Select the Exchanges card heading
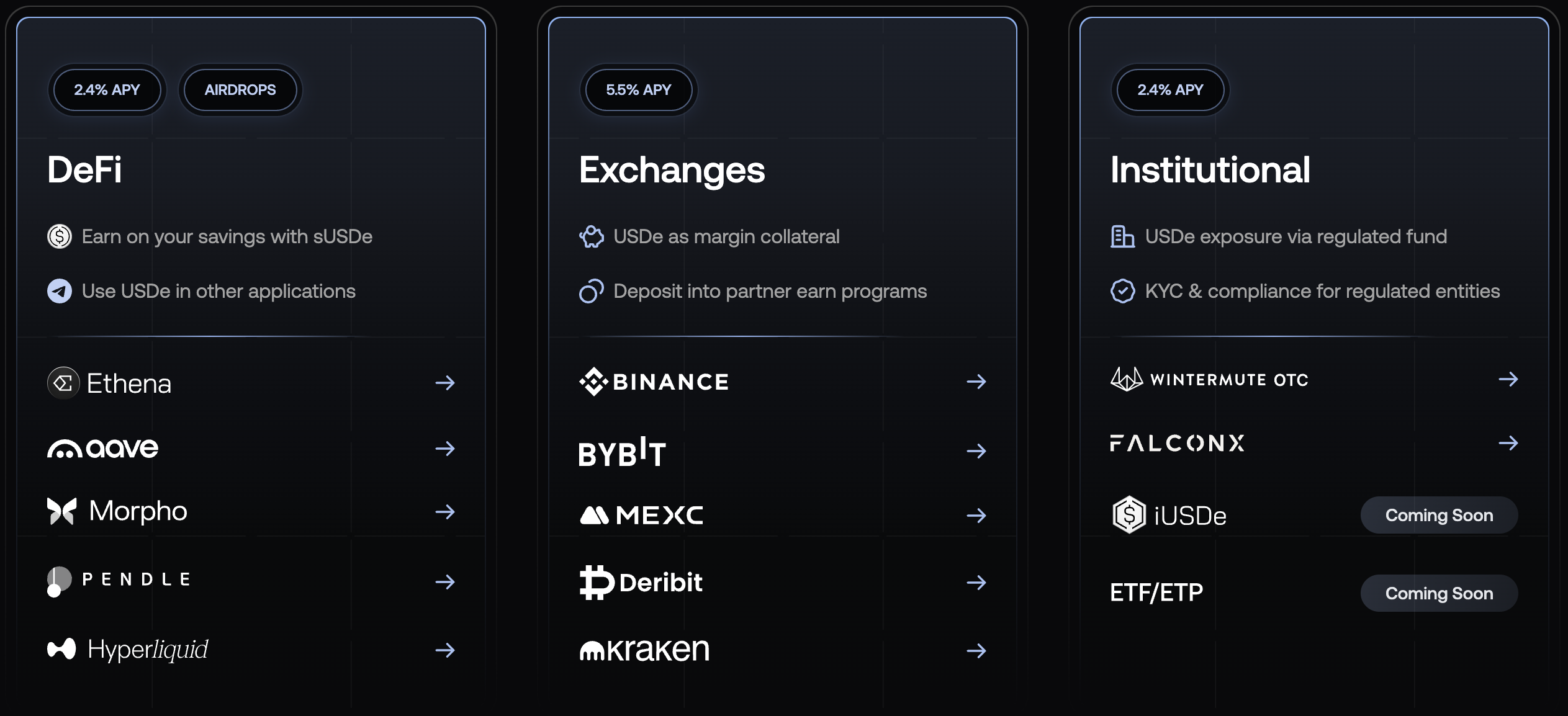 (672, 170)
